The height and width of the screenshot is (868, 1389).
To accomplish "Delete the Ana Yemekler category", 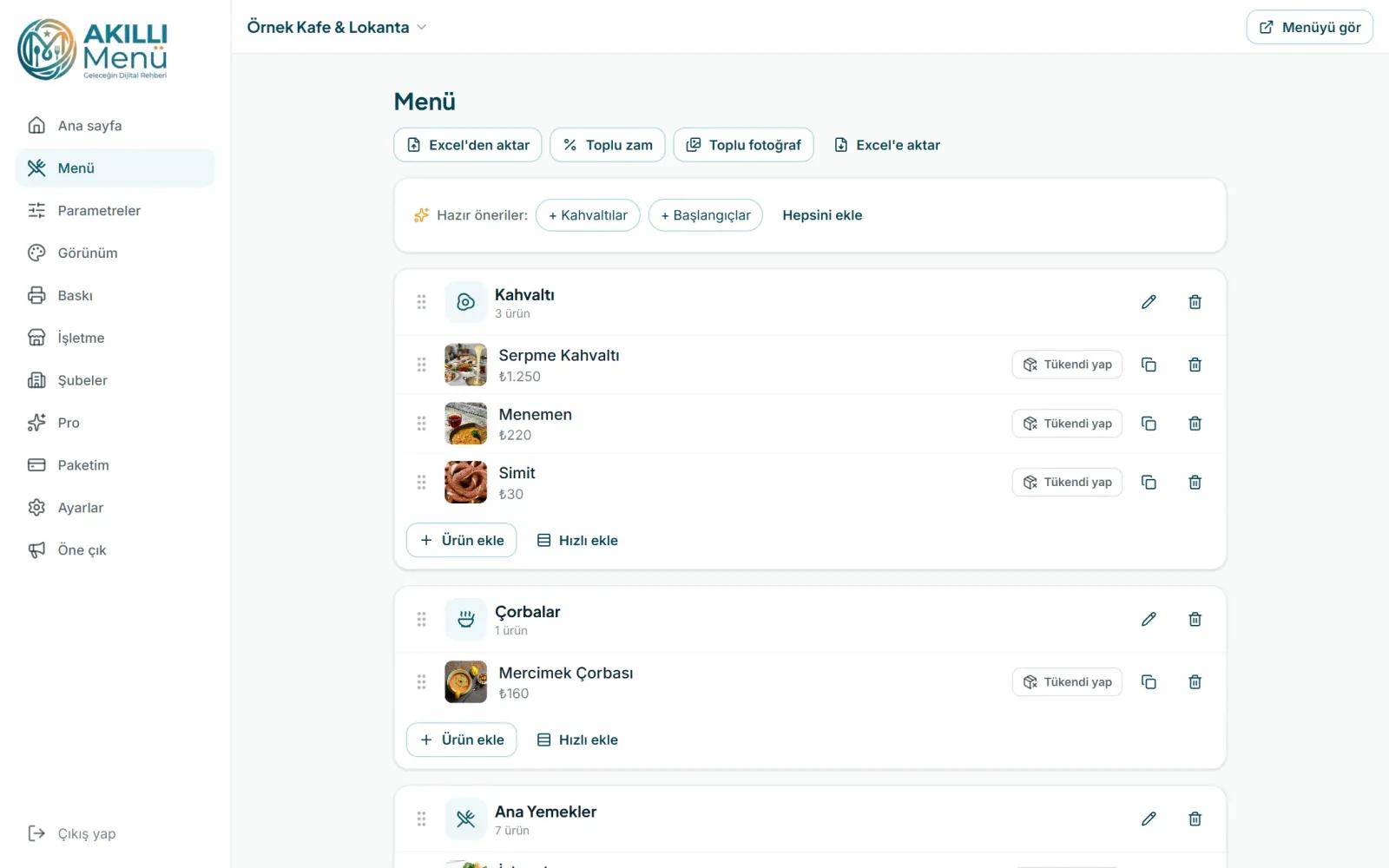I will (1195, 819).
